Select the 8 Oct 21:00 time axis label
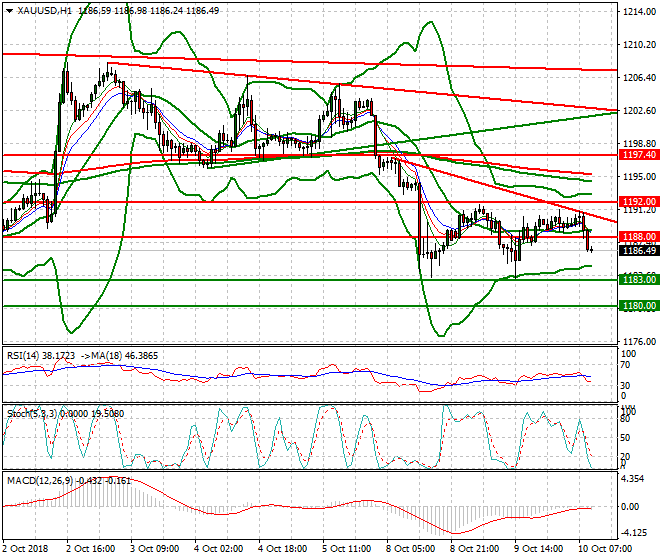This screenshot has height=560, width=660. (474, 549)
